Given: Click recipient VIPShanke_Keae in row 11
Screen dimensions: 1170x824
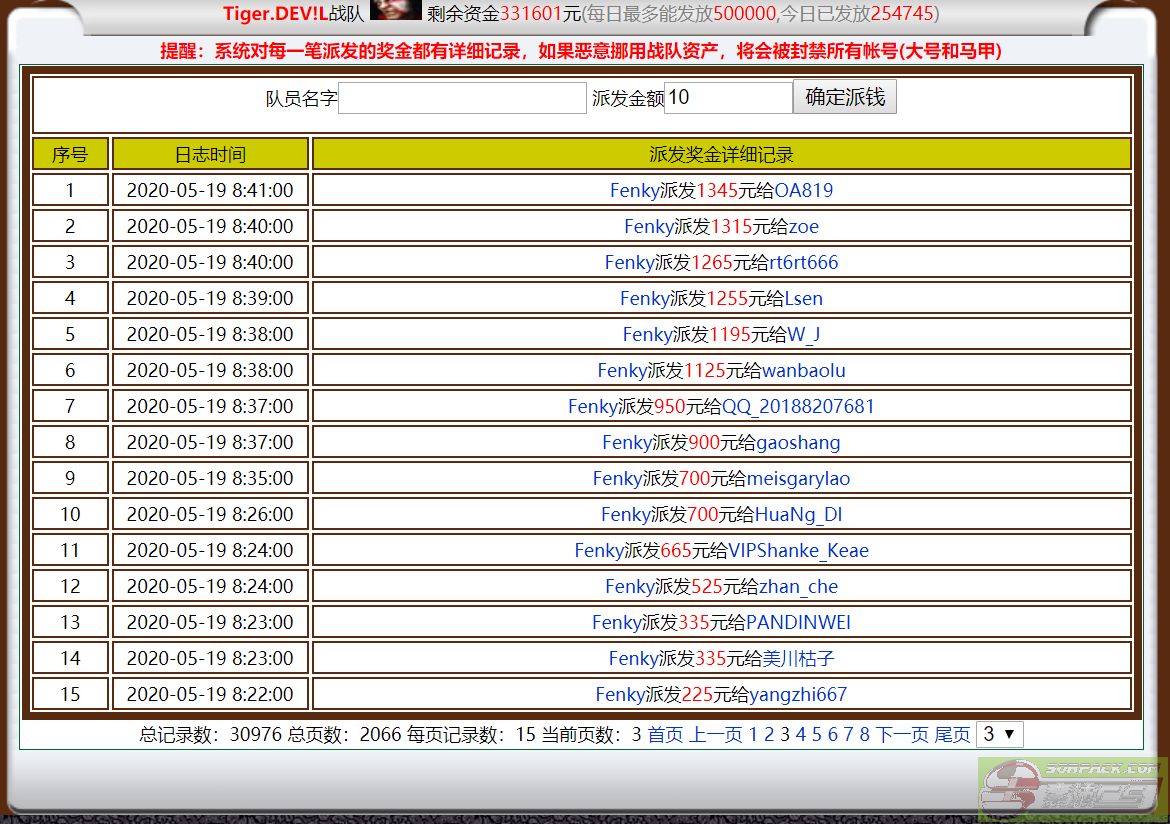Looking at the screenshot, I should click(798, 550).
